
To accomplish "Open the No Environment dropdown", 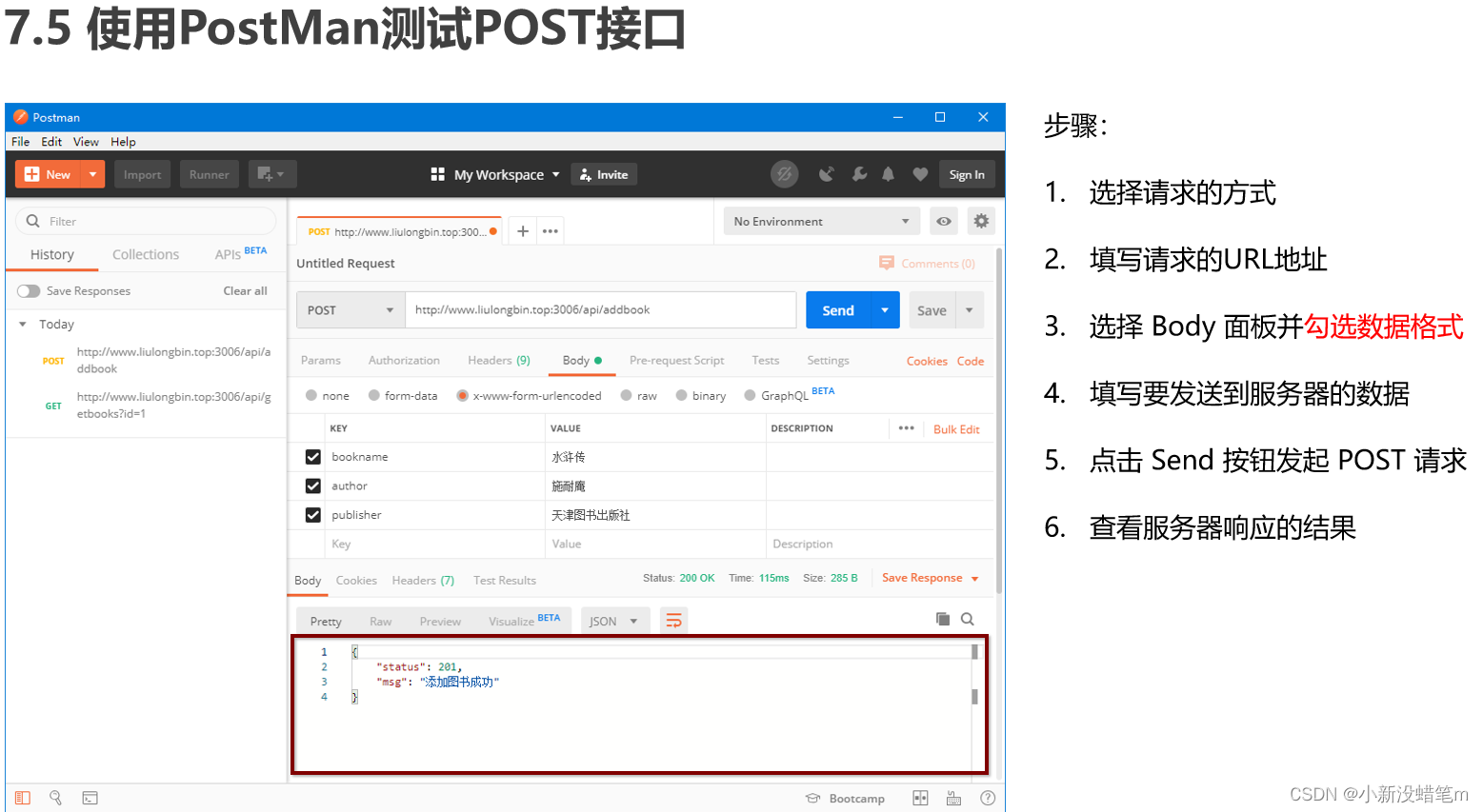I will [822, 221].
